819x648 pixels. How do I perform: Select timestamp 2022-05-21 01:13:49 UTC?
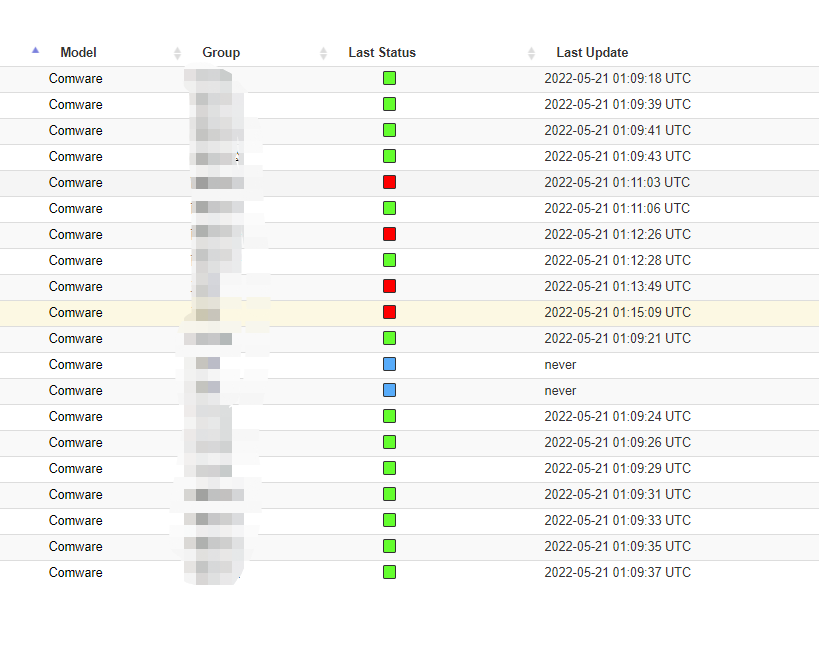point(617,287)
